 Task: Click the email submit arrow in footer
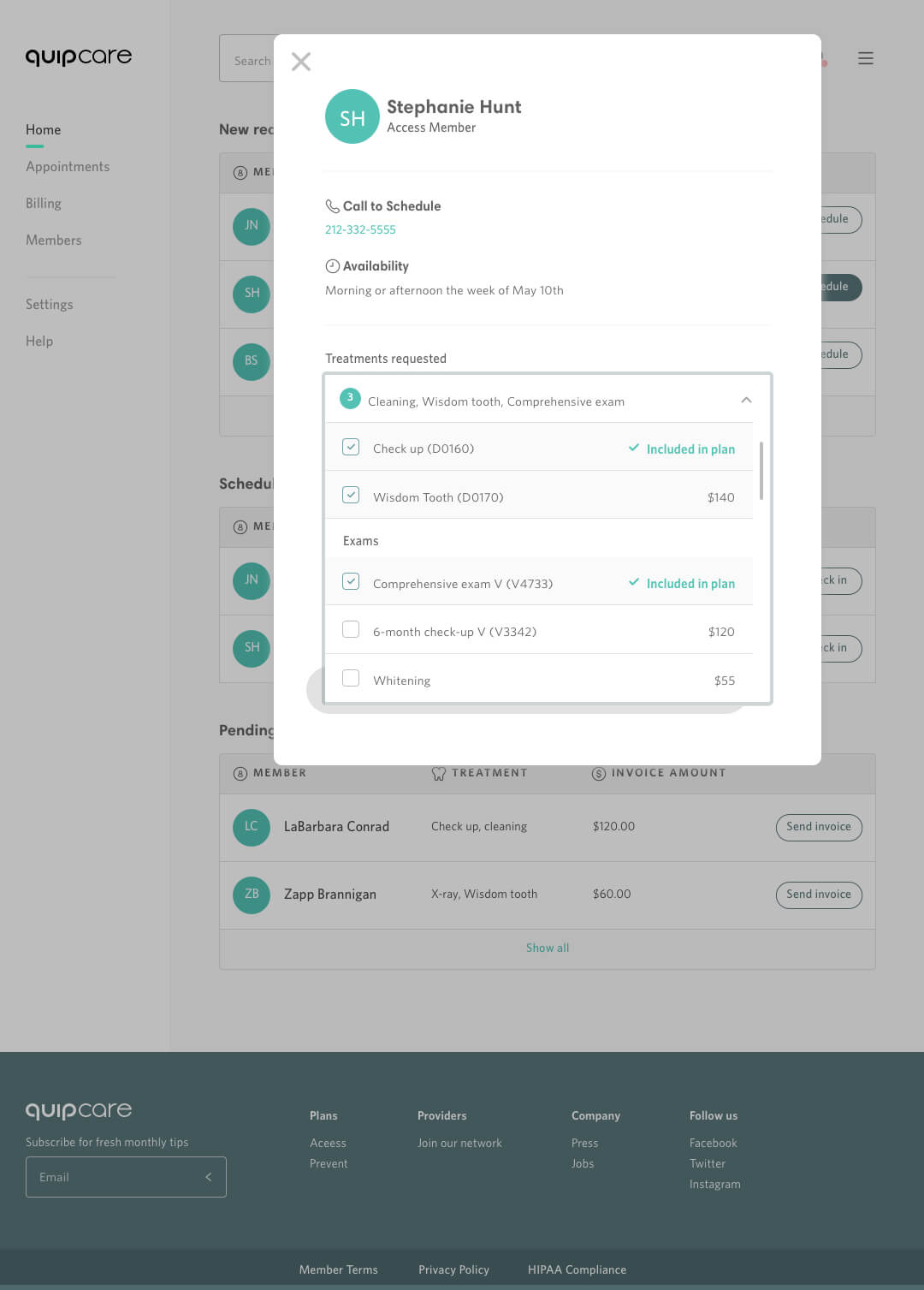coord(208,1177)
